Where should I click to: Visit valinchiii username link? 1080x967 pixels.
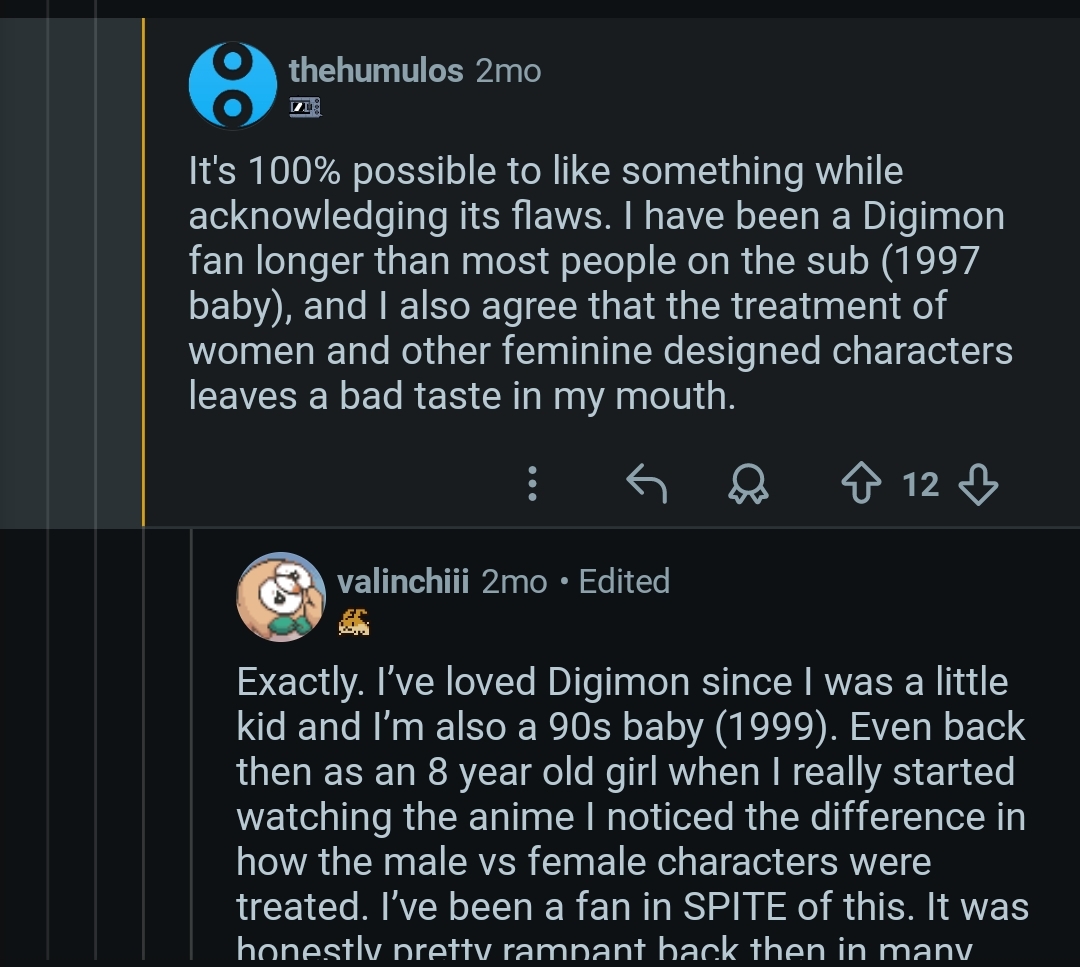pos(403,581)
